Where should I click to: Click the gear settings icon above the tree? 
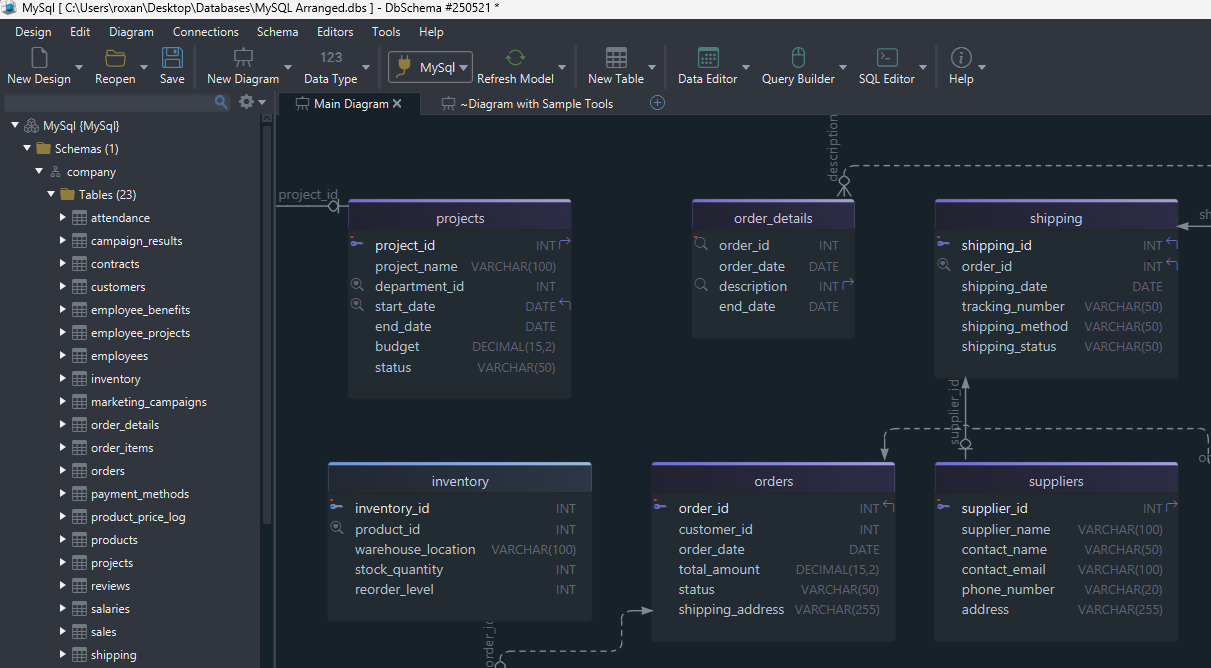(246, 102)
